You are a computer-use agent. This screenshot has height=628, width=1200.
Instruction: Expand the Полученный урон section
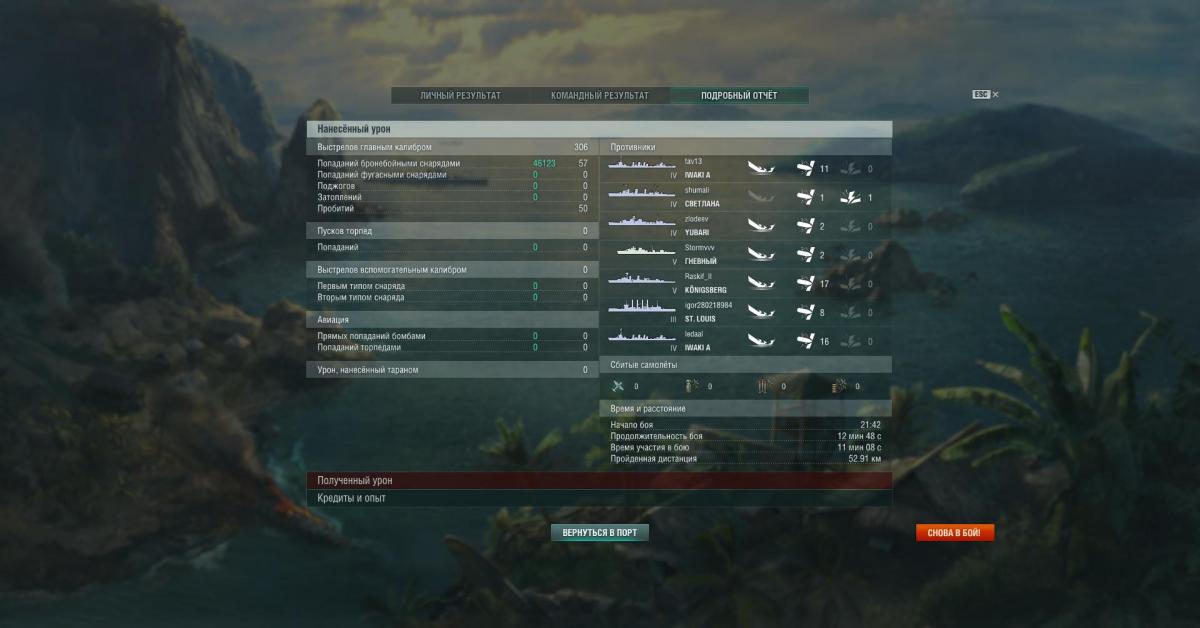point(599,481)
